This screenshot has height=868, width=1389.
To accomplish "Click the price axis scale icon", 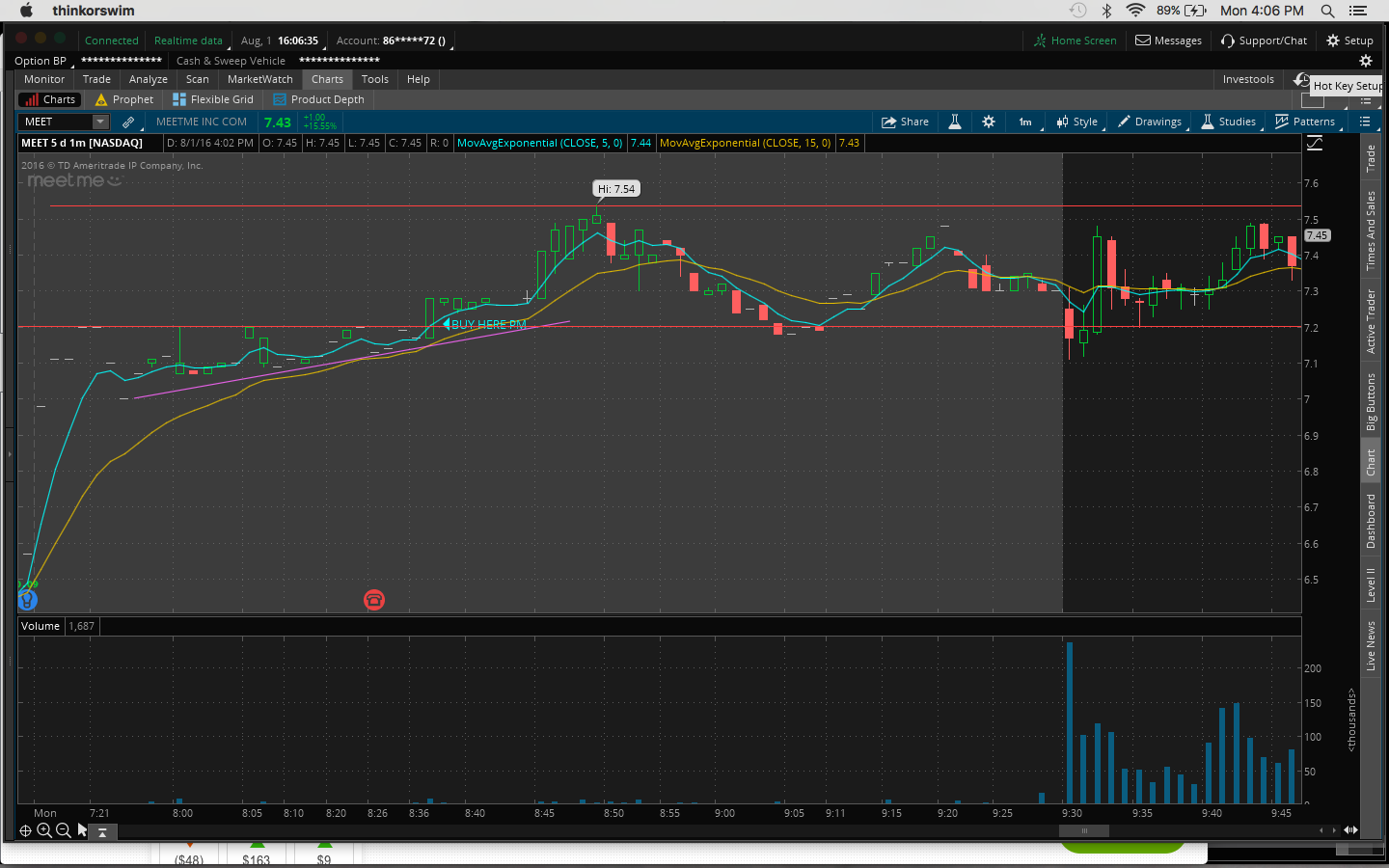I will pos(1315,143).
